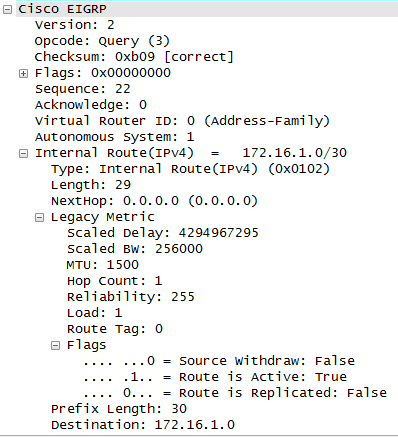Collapse the inner Flags subtree
The image size is (398, 437).
pos(55,346)
